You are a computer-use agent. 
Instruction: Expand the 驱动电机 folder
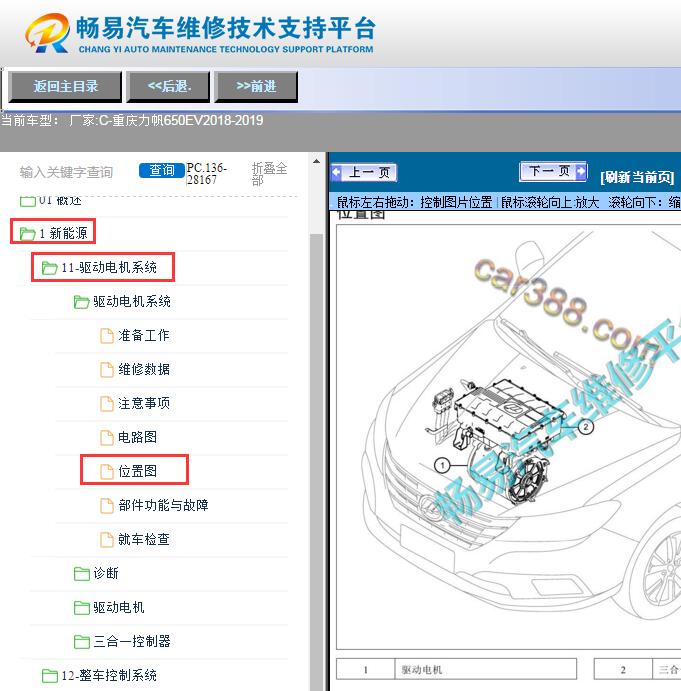click(119, 607)
